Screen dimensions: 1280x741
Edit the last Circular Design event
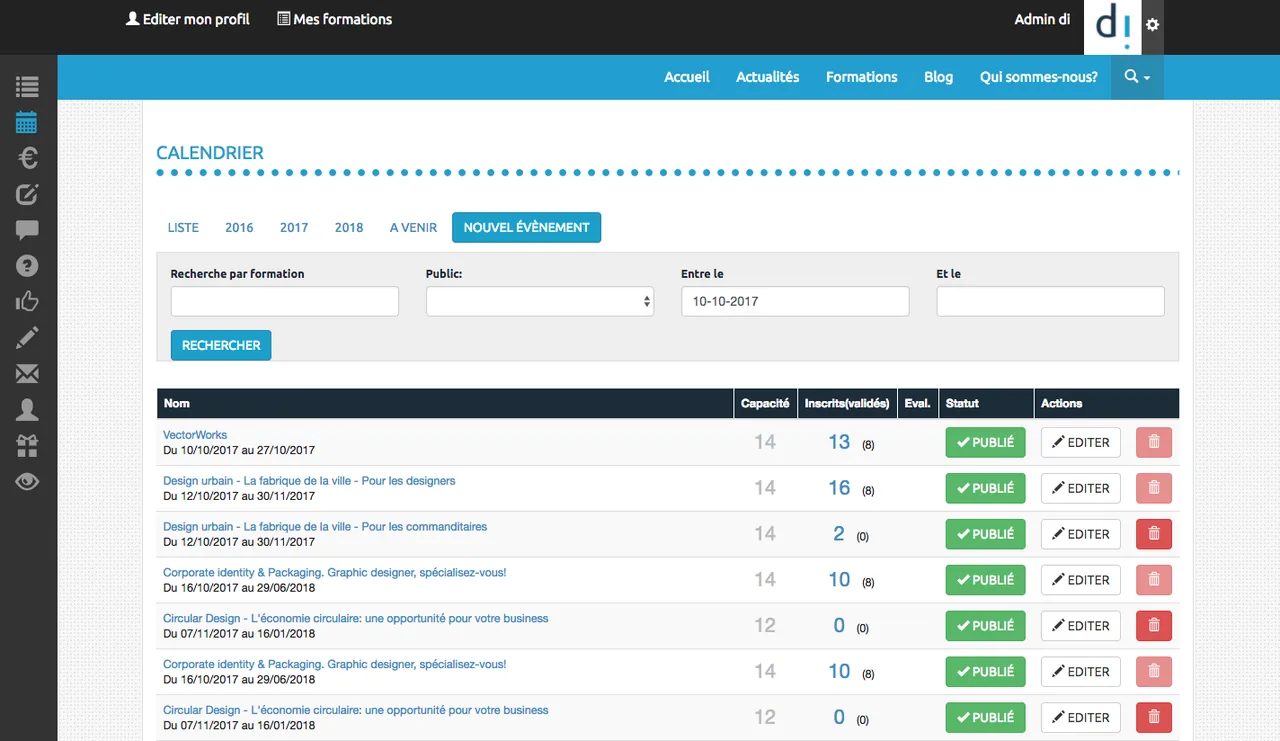click(x=1081, y=717)
